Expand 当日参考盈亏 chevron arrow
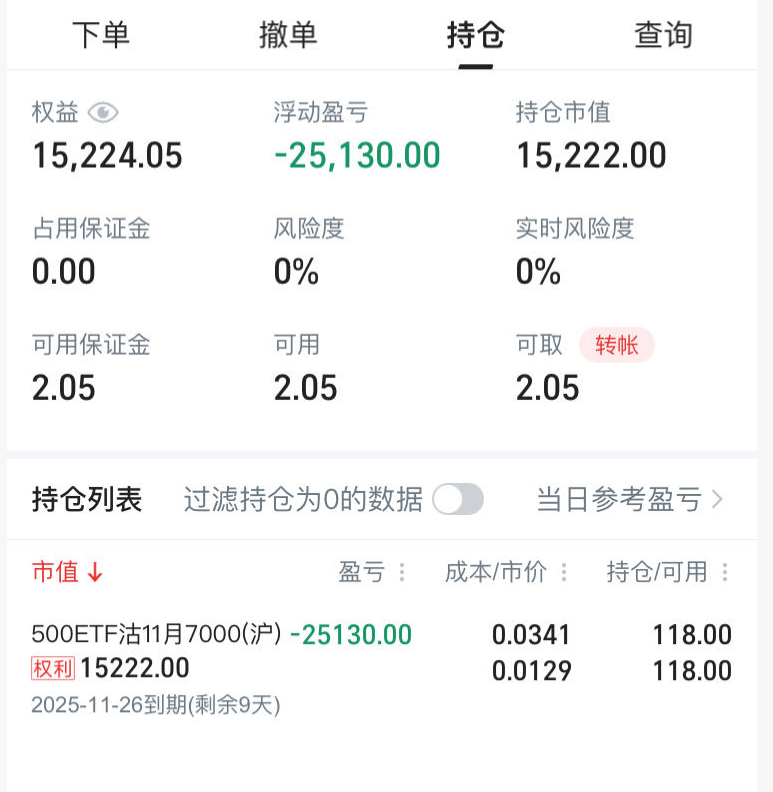The height and width of the screenshot is (792, 773). point(717,499)
